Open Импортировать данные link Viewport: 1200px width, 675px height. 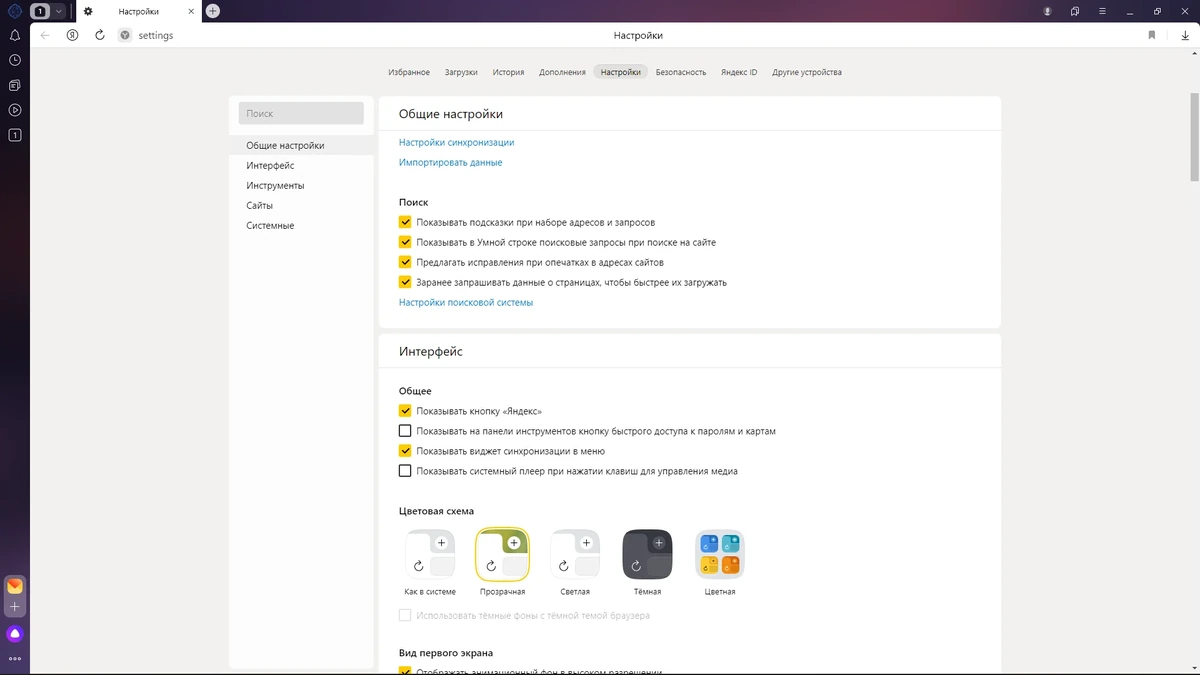coord(450,162)
